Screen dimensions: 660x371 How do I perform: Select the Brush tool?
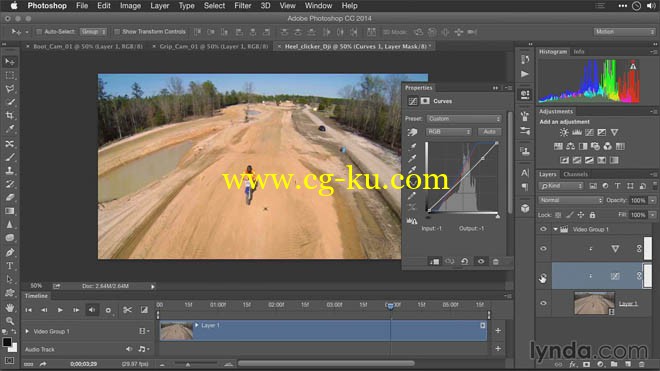[x=9, y=157]
